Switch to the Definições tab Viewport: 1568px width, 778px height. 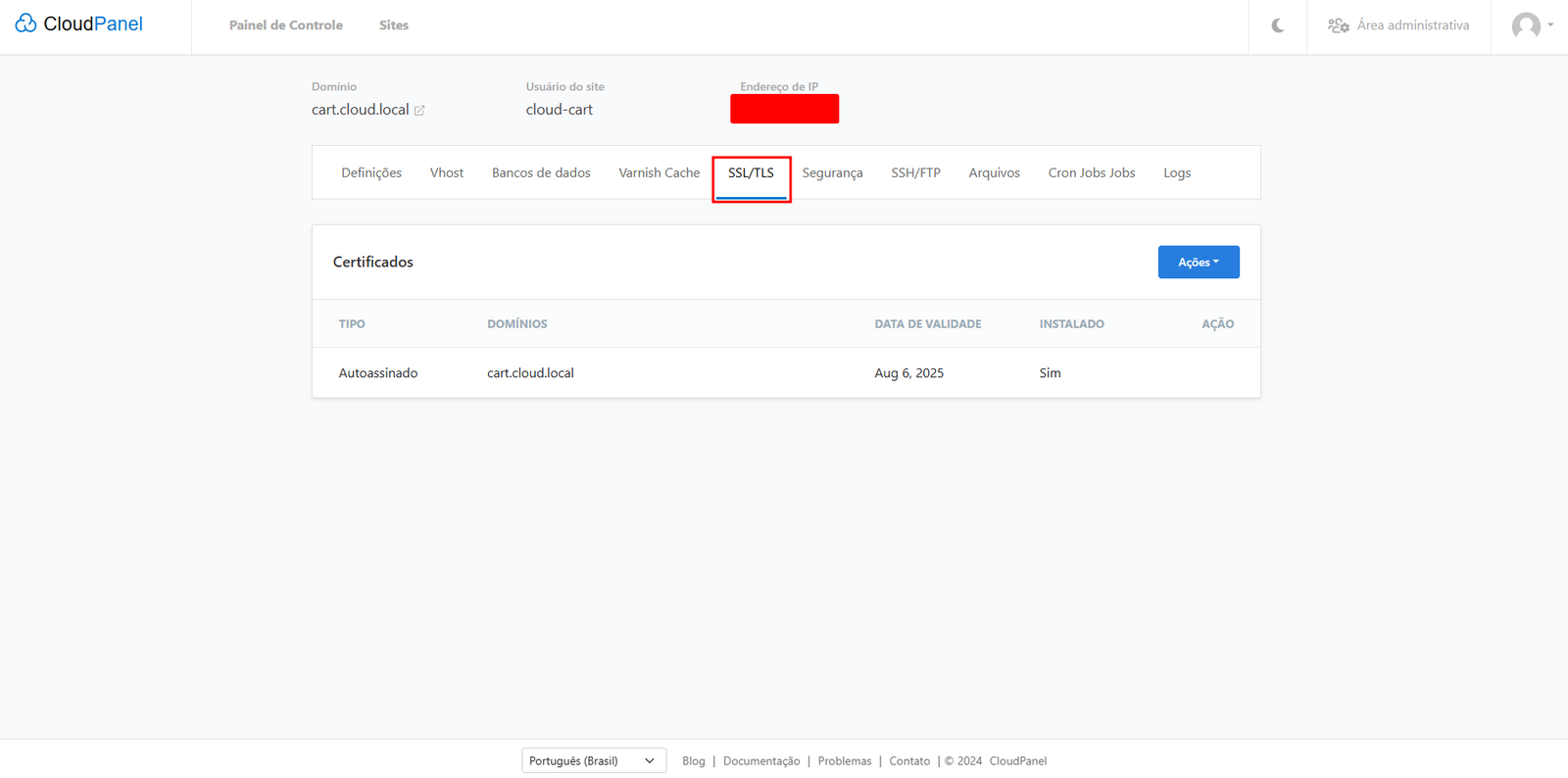371,173
